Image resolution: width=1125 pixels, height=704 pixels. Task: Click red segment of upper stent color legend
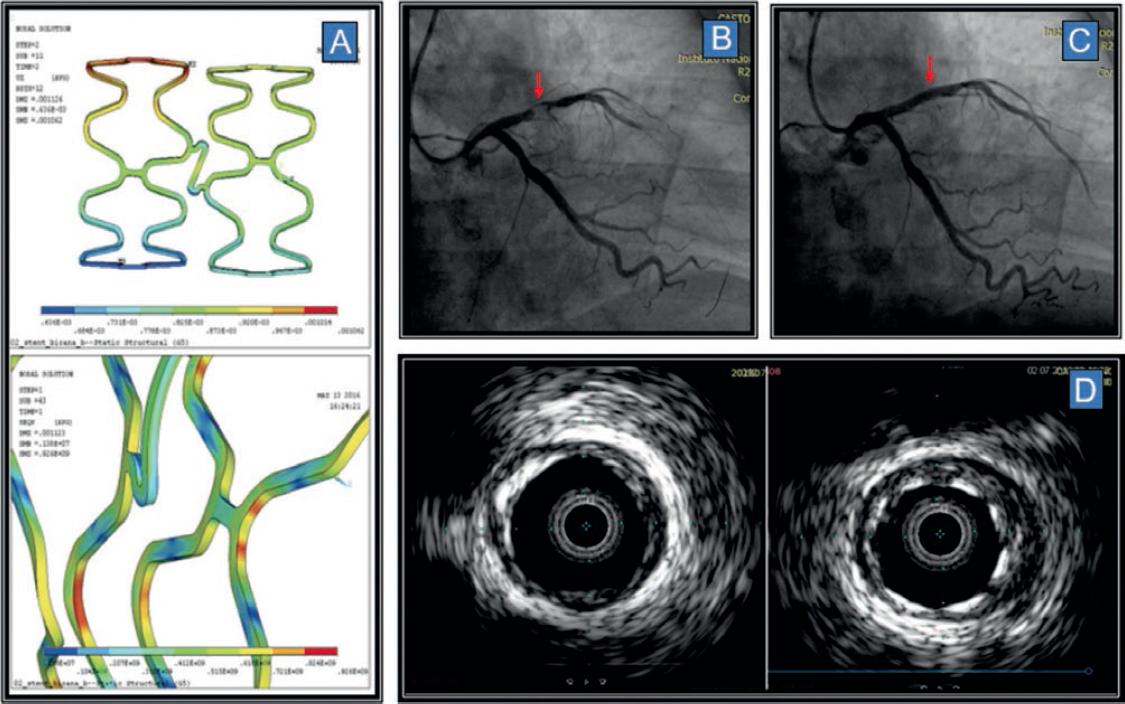(319, 311)
